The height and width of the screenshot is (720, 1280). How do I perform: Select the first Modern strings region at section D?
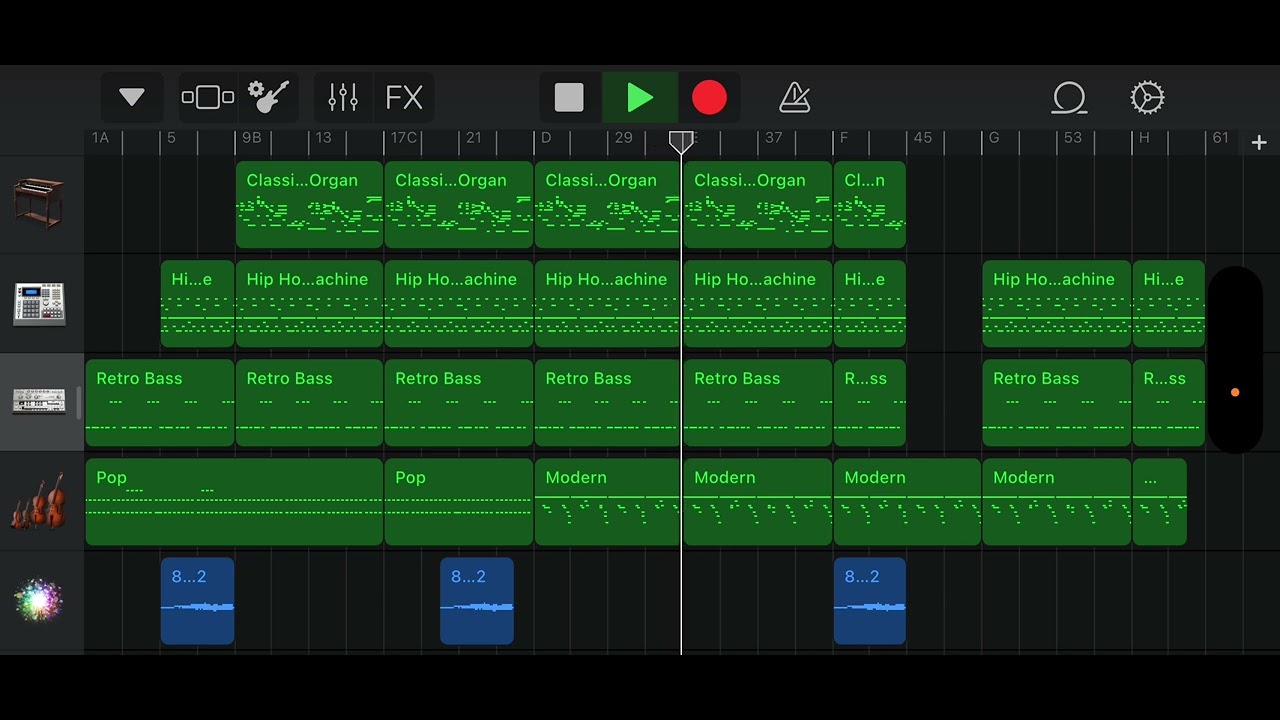click(x=608, y=501)
